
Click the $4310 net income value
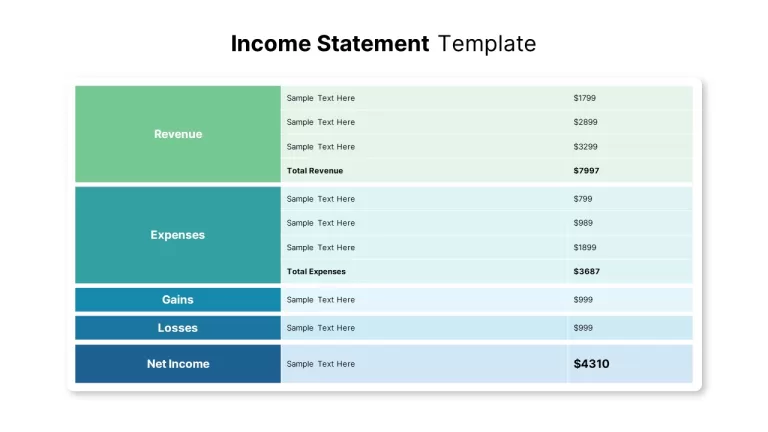(x=591, y=364)
